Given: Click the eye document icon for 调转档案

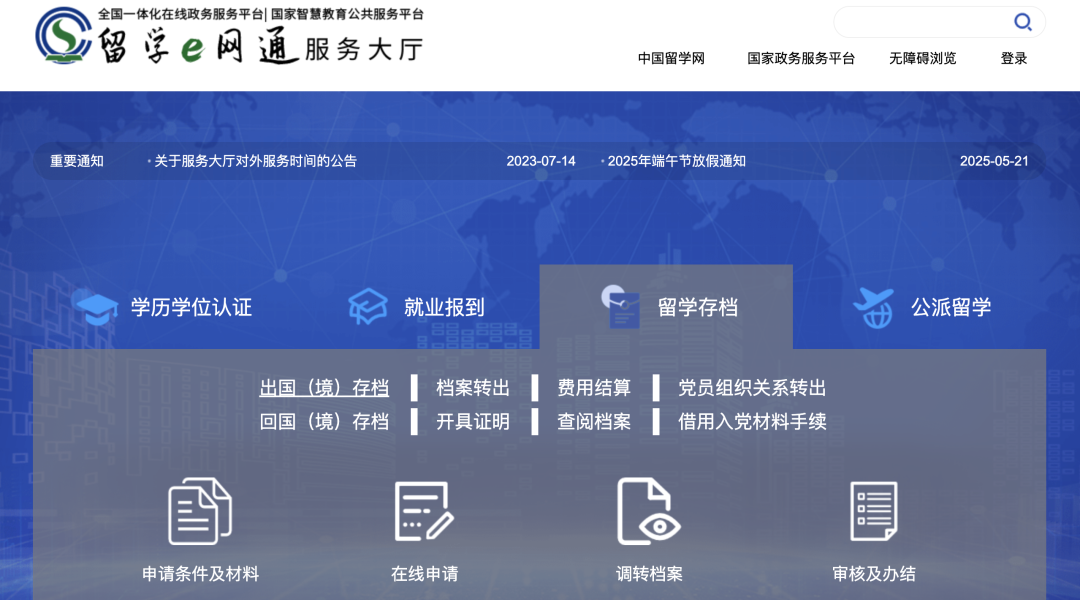Looking at the screenshot, I should pyautogui.click(x=649, y=509).
